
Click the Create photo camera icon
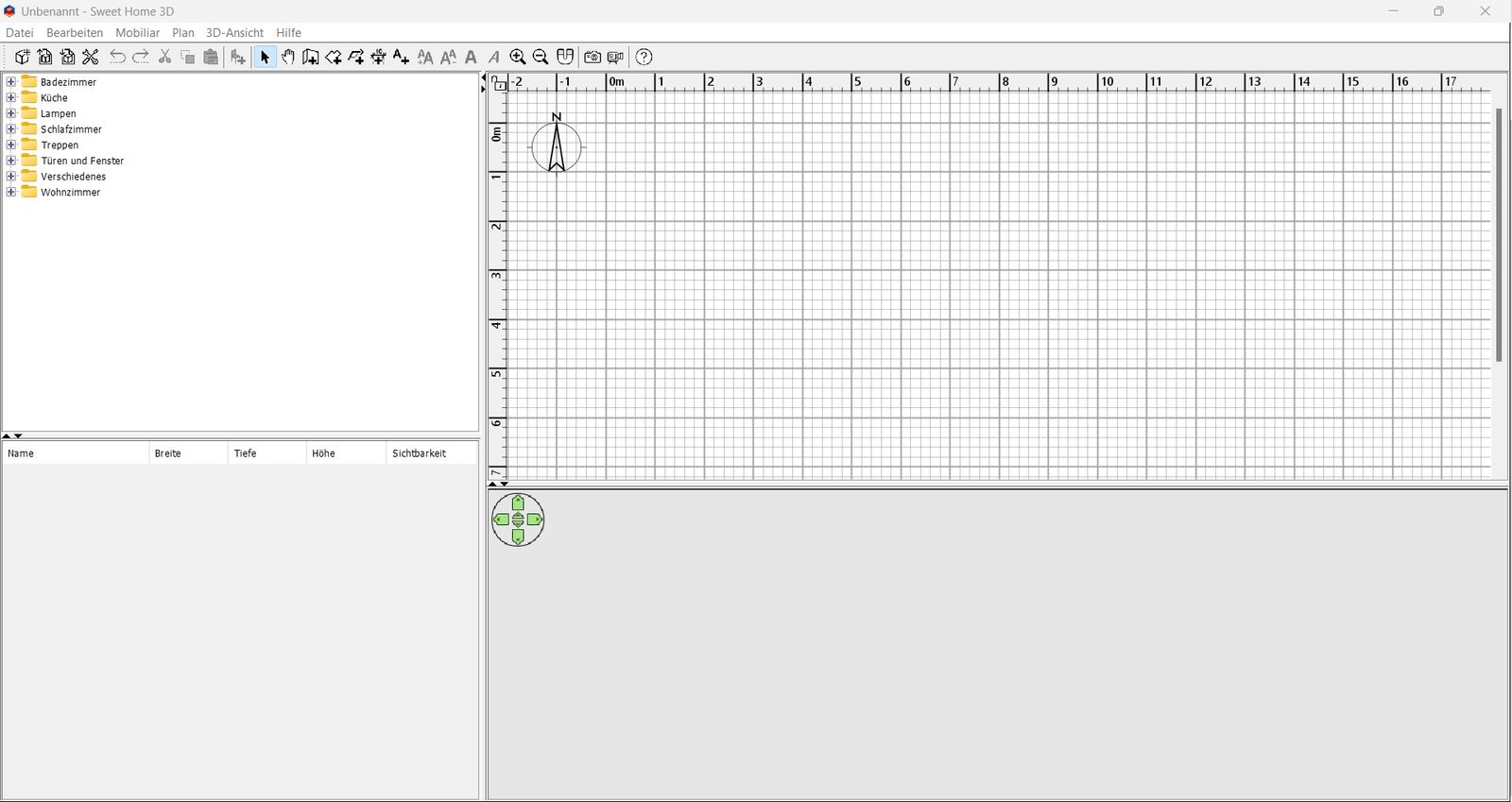pyautogui.click(x=593, y=57)
